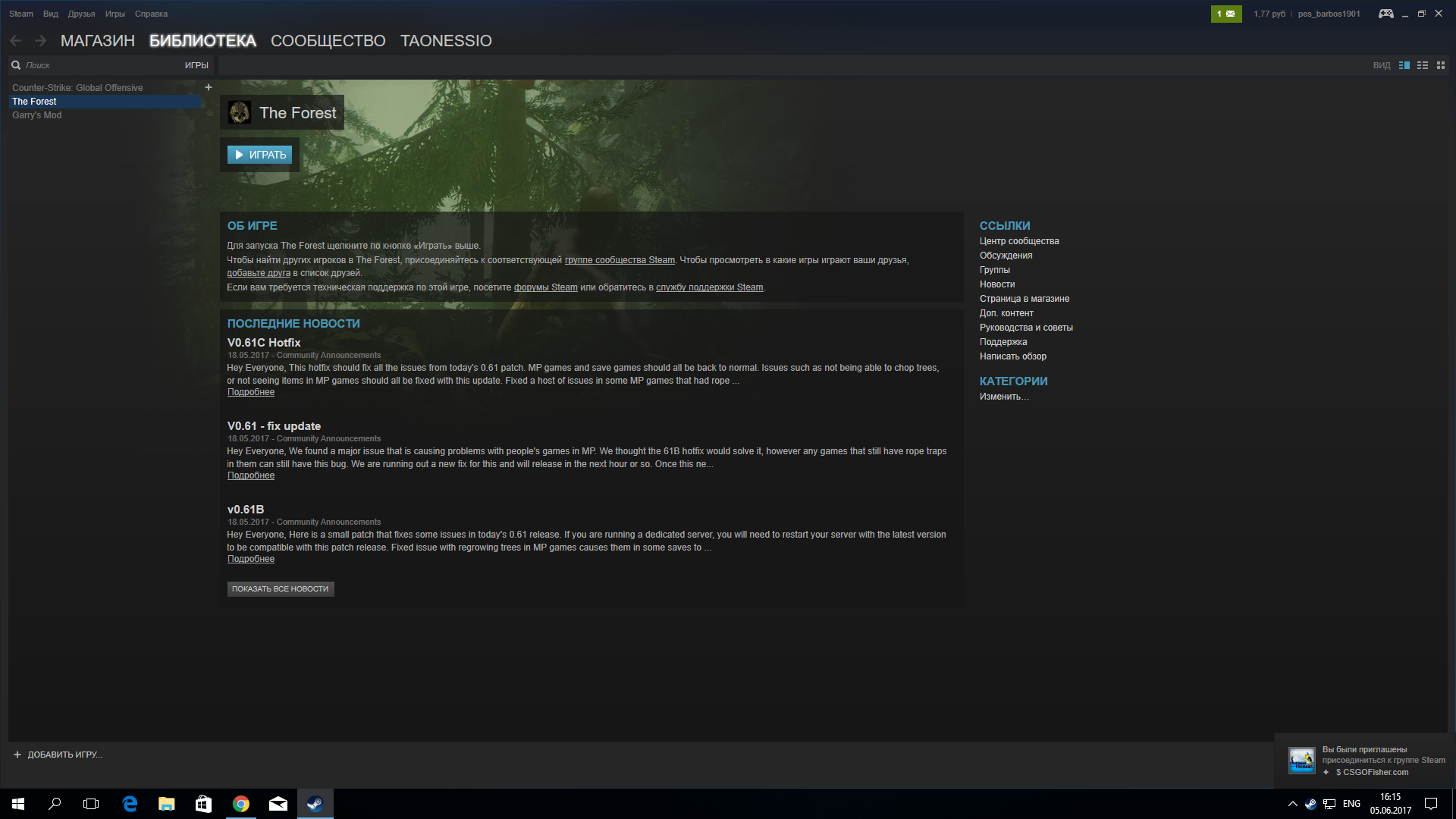Screen dimensions: 1456x819
Task: Open Группы link
Action: tap(995, 270)
